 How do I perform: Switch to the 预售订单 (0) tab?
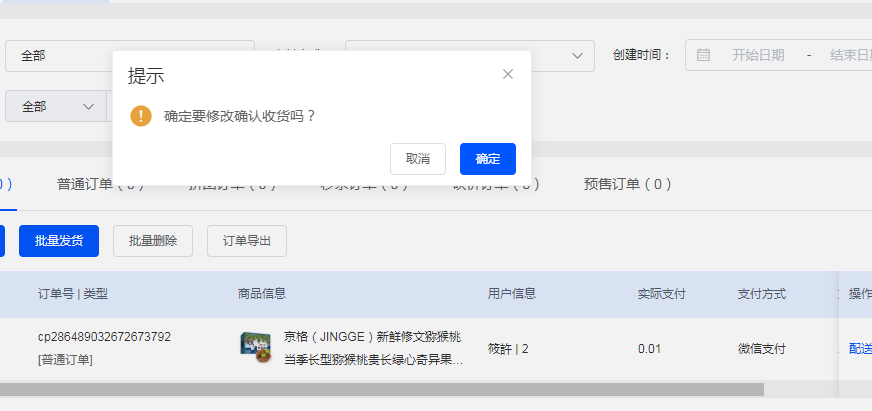click(x=627, y=184)
